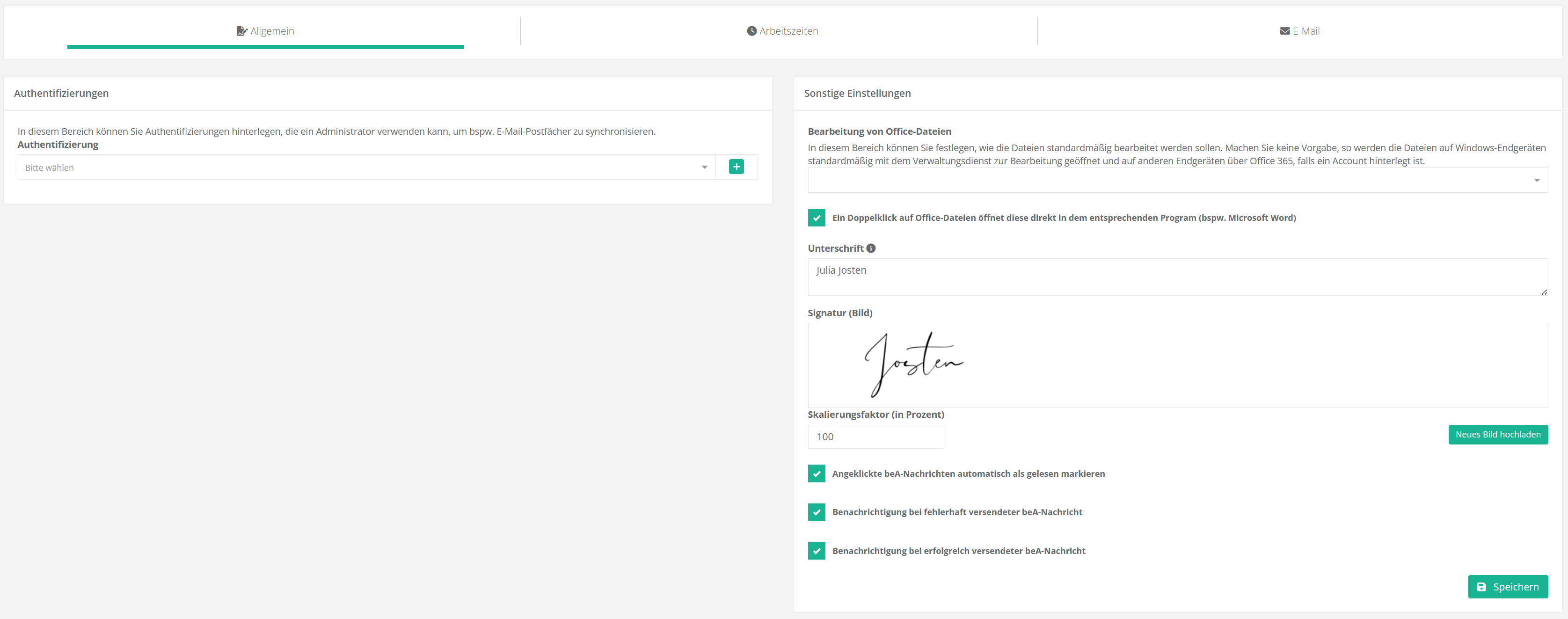The image size is (1568, 619).
Task: Disable notification for fehlerhaft versendeter beA-Nachricht
Action: 816,512
